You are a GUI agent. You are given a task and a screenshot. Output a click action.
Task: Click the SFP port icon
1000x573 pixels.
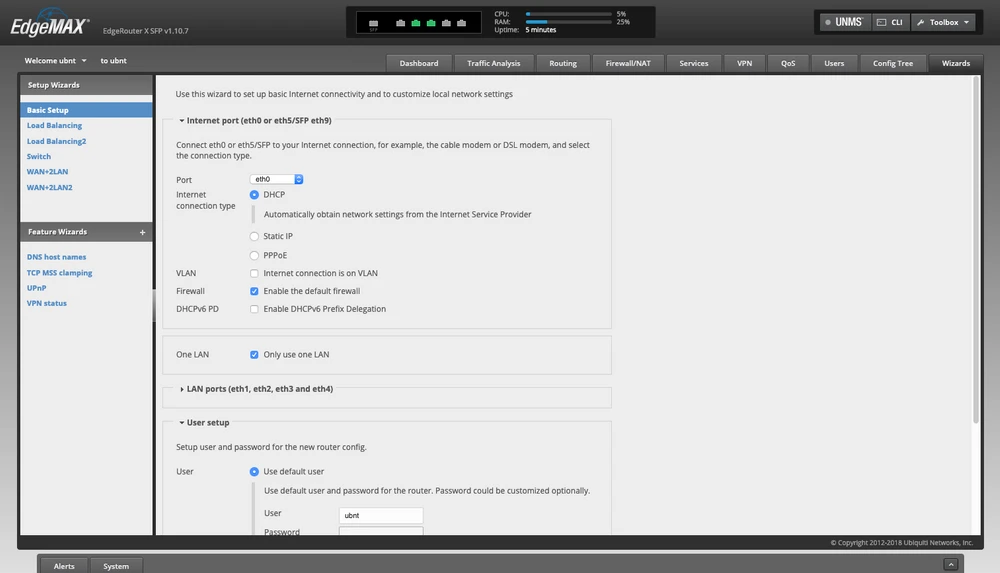374,22
